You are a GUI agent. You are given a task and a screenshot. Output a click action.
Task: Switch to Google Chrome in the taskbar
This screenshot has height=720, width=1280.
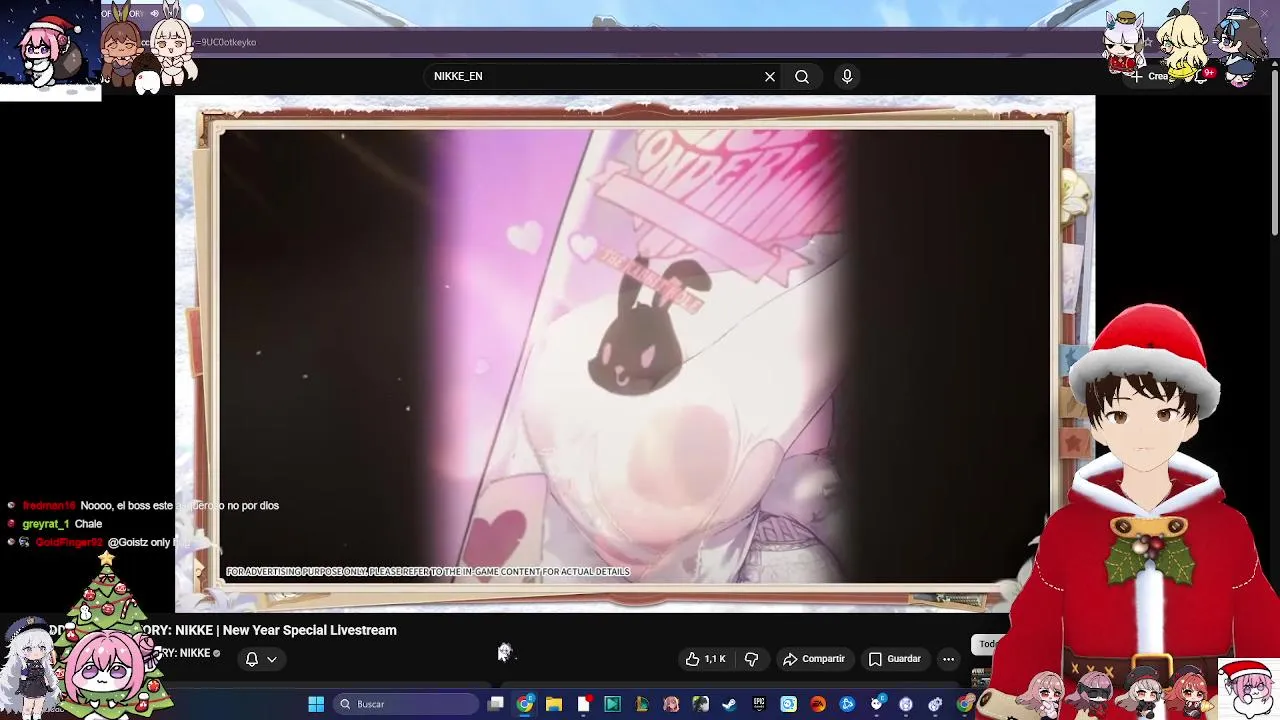coord(525,704)
